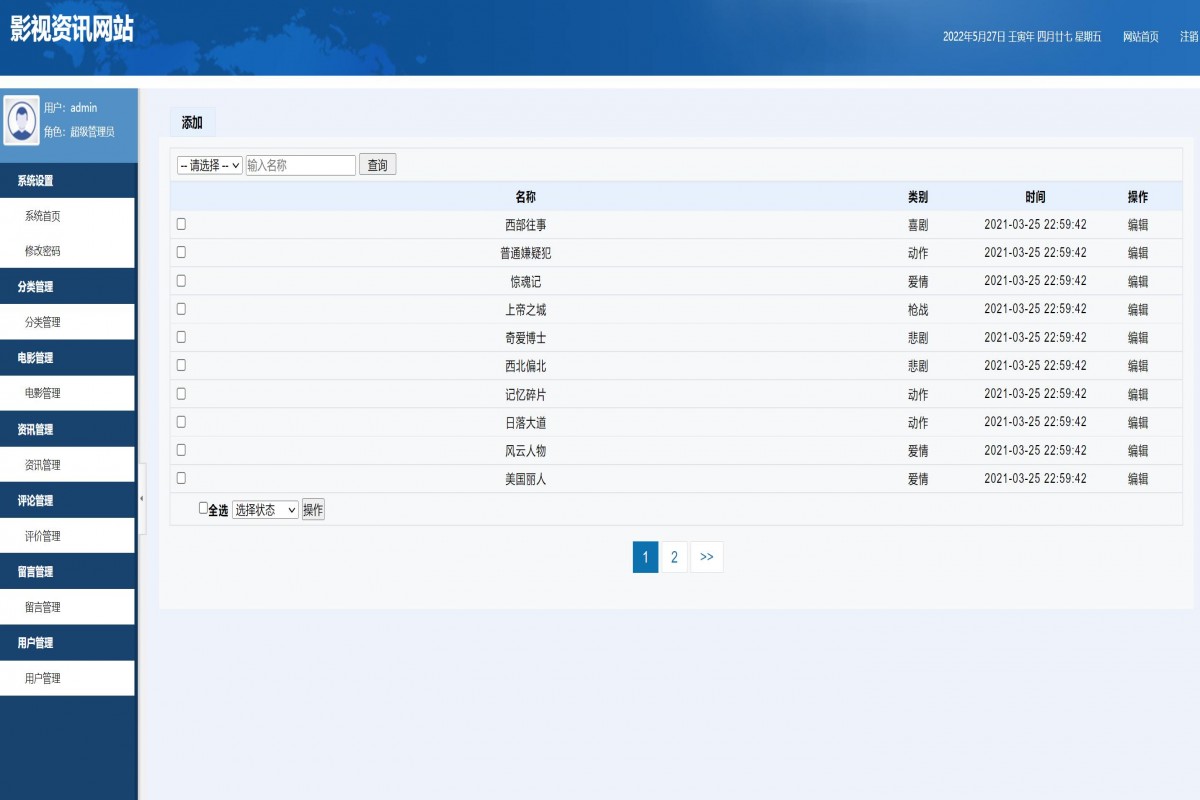Viewport: 1200px width, 800px height.
Task: Check the box next to 美国丽人
Action: pos(181,478)
